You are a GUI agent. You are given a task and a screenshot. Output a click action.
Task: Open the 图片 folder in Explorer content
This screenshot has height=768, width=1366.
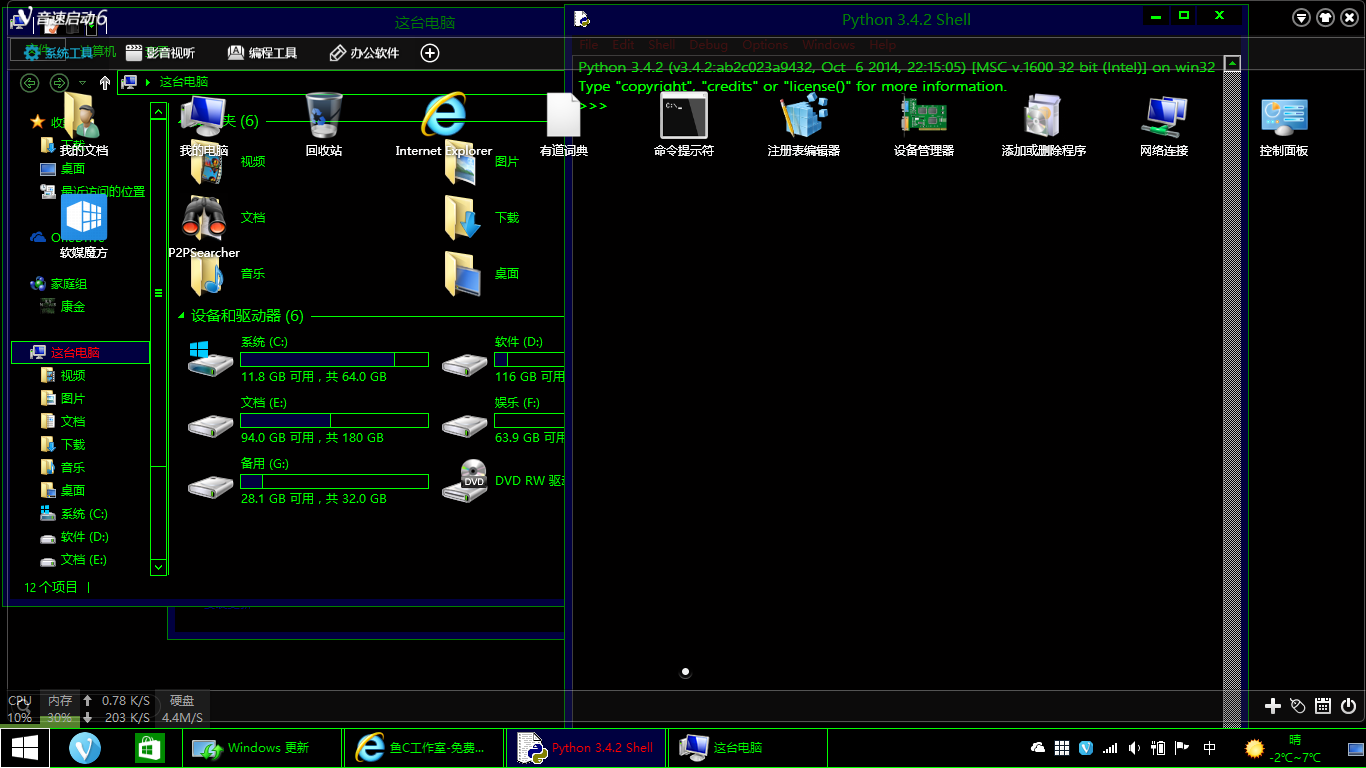click(x=484, y=161)
